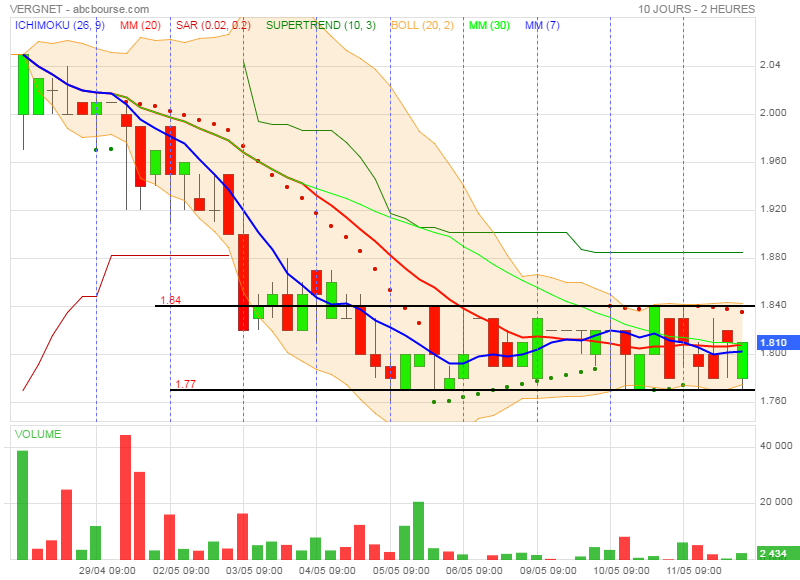Click the MM (30) legend label
Viewport: 800px width, 580px height.
click(489, 25)
